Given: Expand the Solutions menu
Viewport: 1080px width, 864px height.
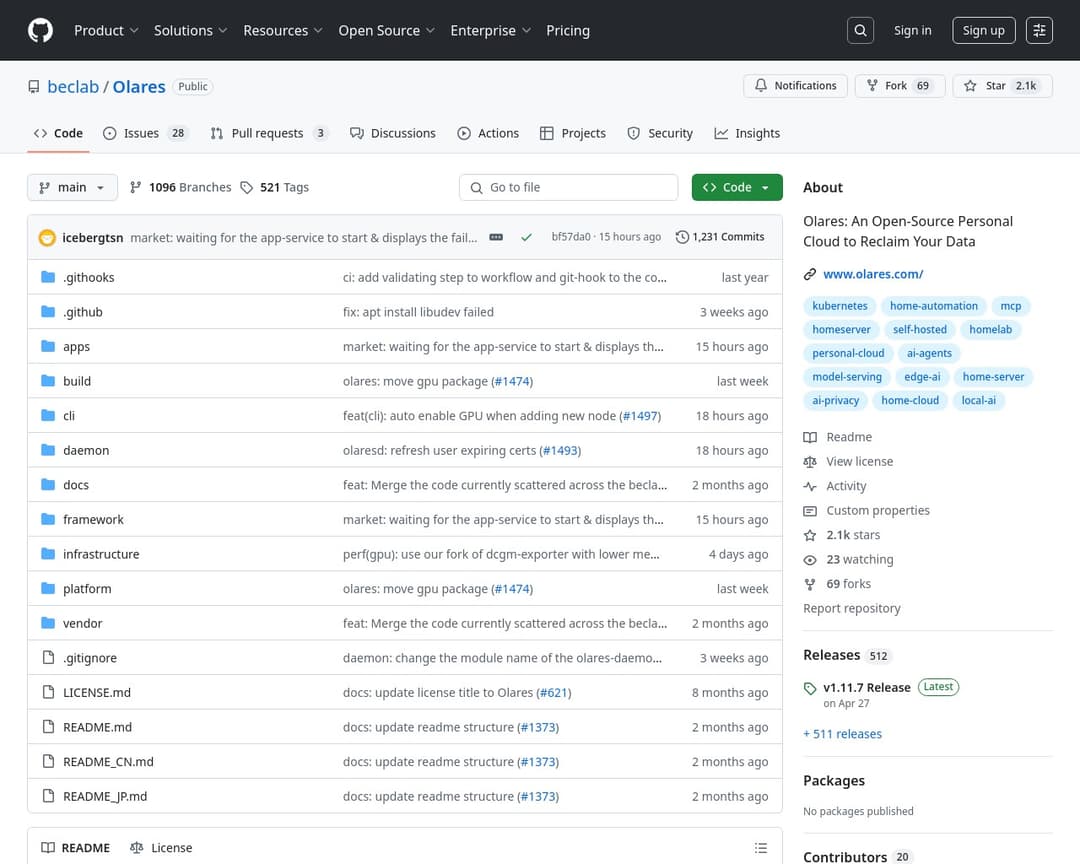Looking at the screenshot, I should (190, 30).
